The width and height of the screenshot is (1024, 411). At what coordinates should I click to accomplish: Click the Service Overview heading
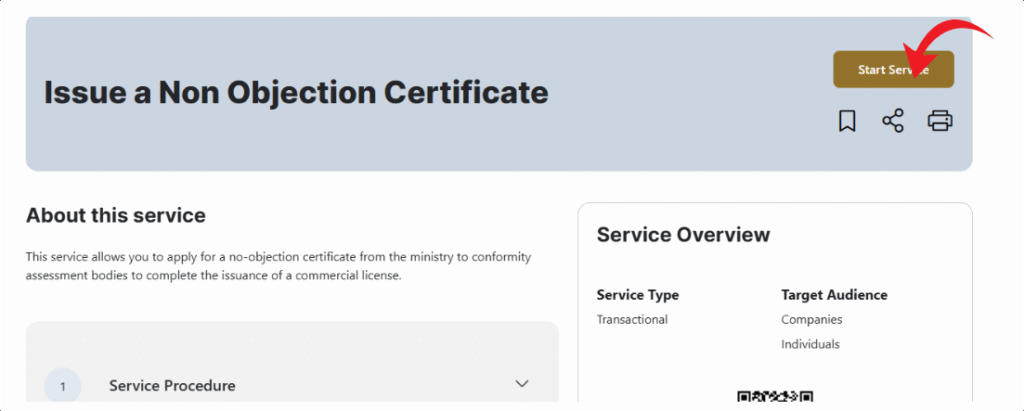pyautogui.click(x=683, y=235)
